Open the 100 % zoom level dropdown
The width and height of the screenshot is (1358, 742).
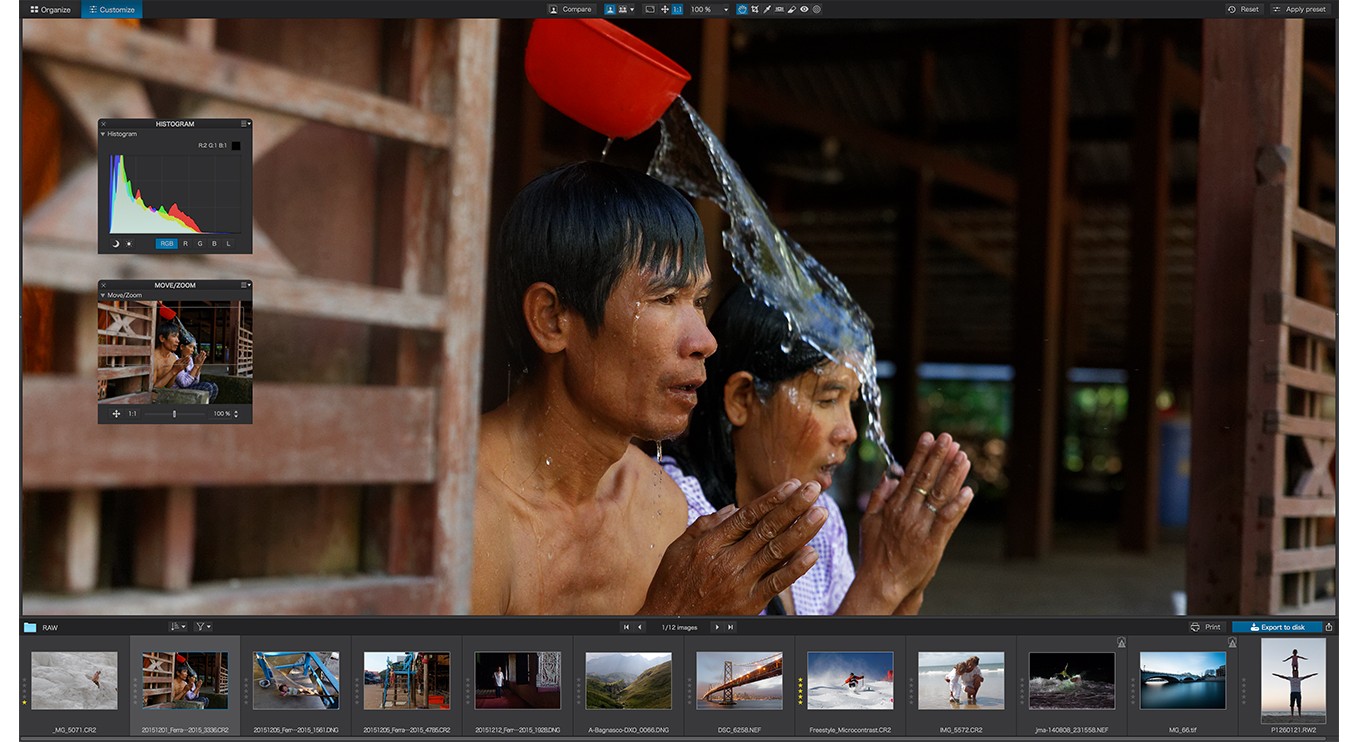point(710,9)
